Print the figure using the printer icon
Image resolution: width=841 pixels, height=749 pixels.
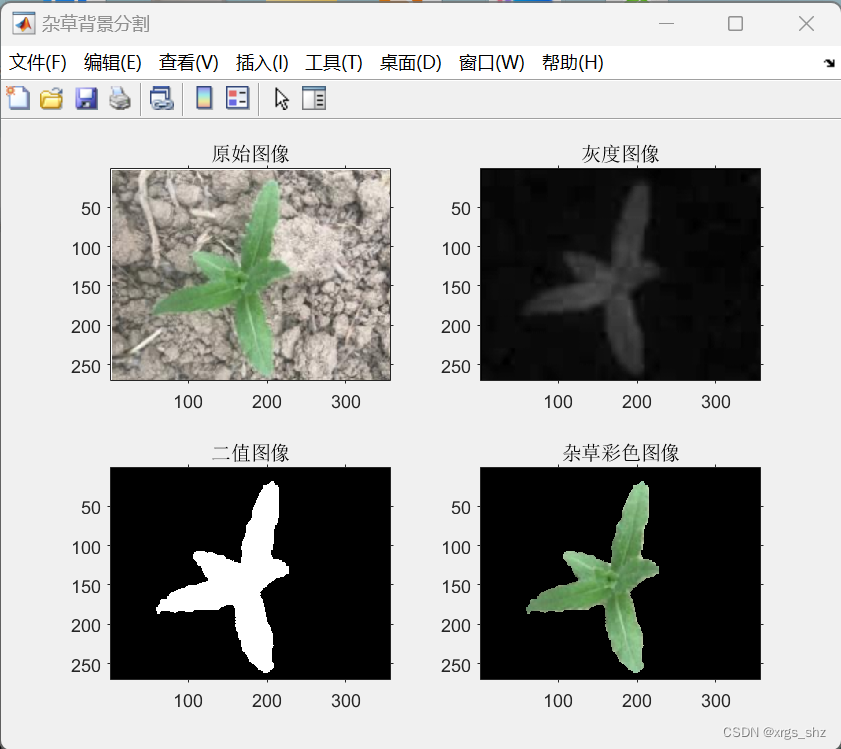pyautogui.click(x=120, y=99)
